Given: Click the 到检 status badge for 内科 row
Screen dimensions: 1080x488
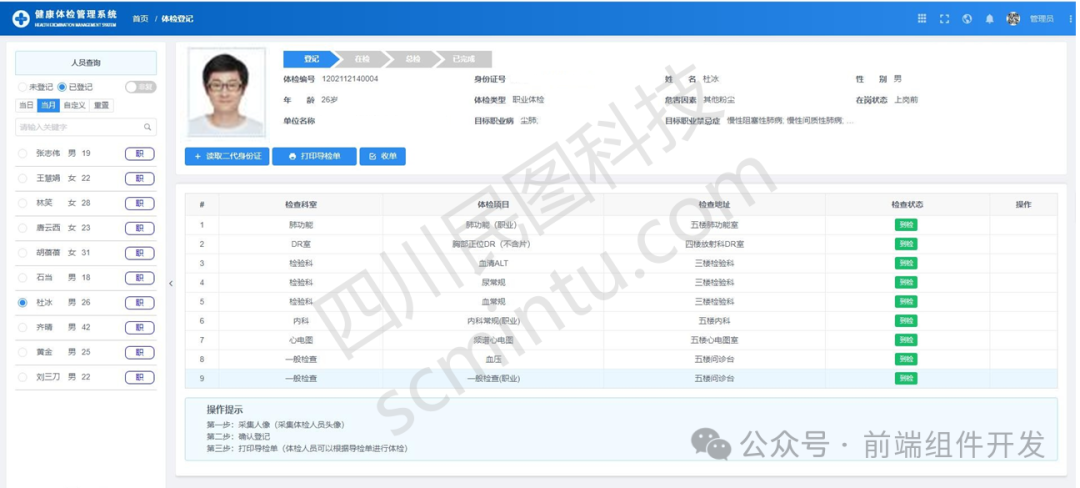Looking at the screenshot, I should coord(906,321).
